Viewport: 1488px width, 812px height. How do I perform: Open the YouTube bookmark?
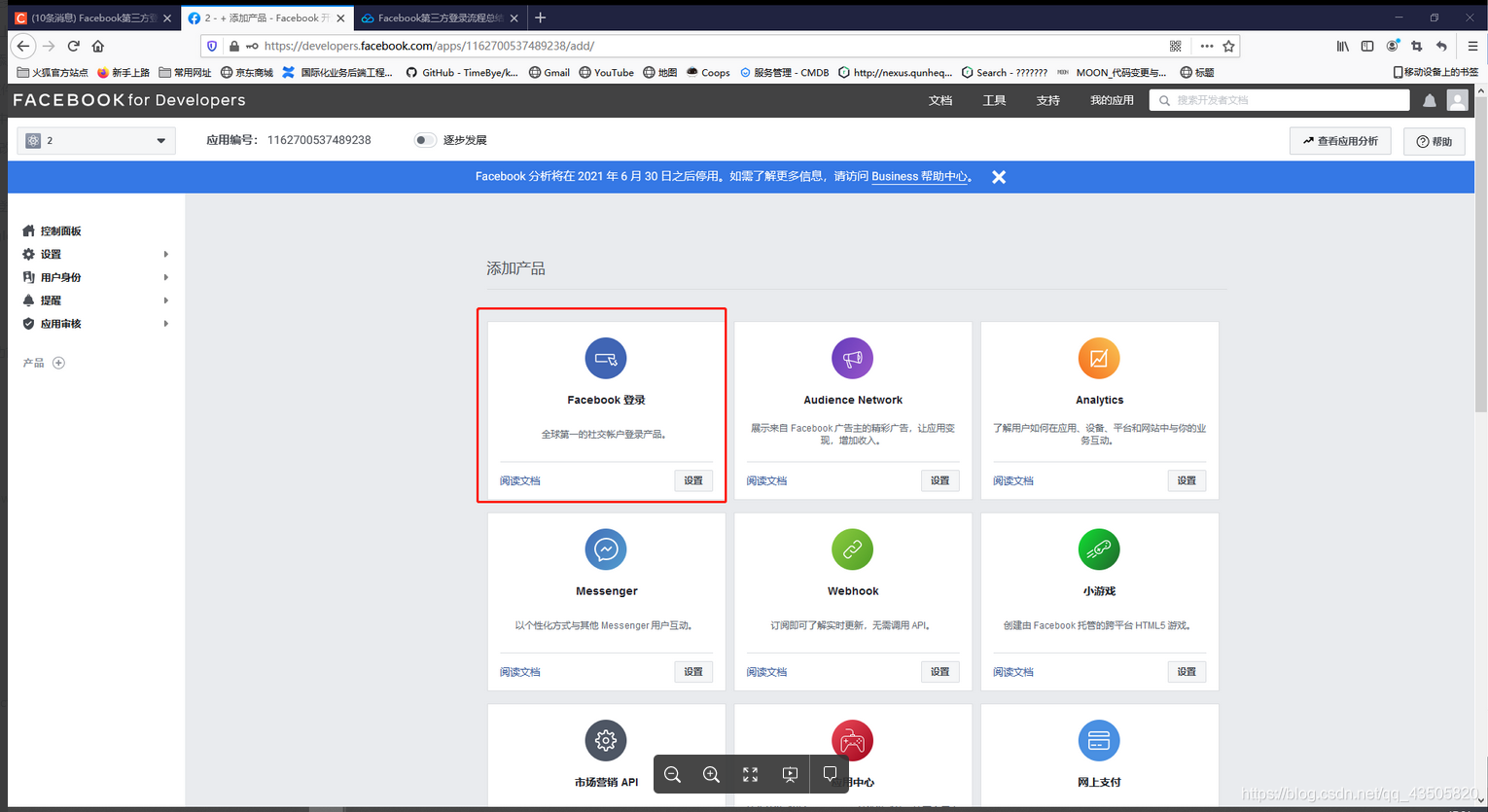[606, 72]
